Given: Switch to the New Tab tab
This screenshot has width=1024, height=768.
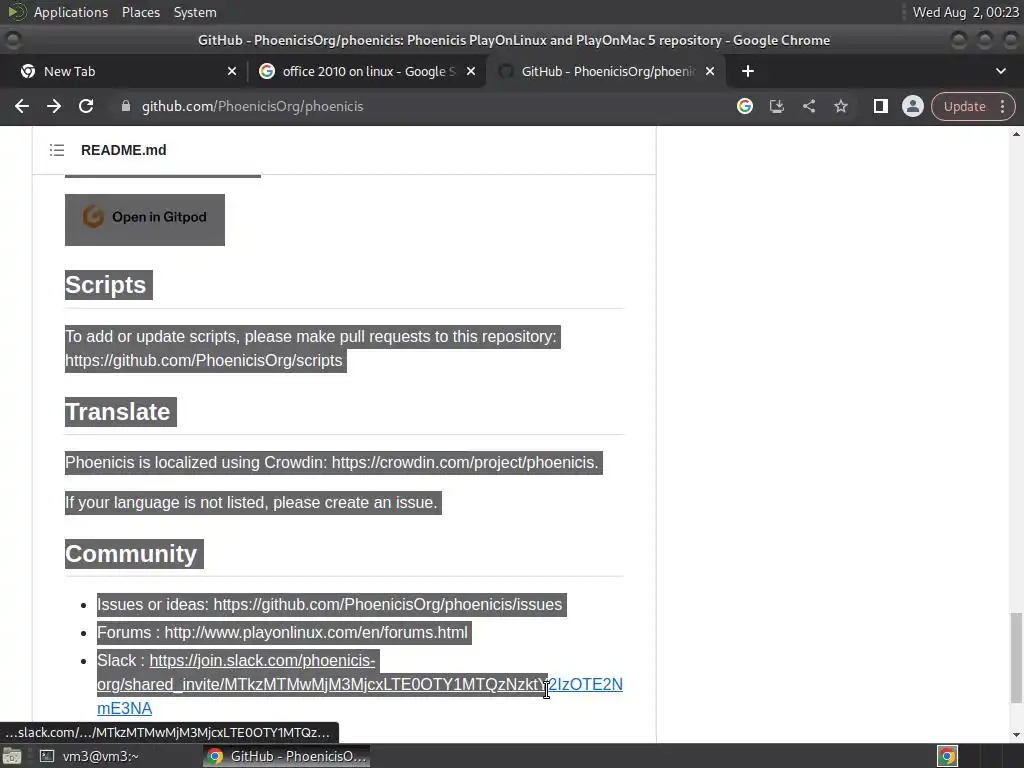Looking at the screenshot, I should tap(124, 71).
